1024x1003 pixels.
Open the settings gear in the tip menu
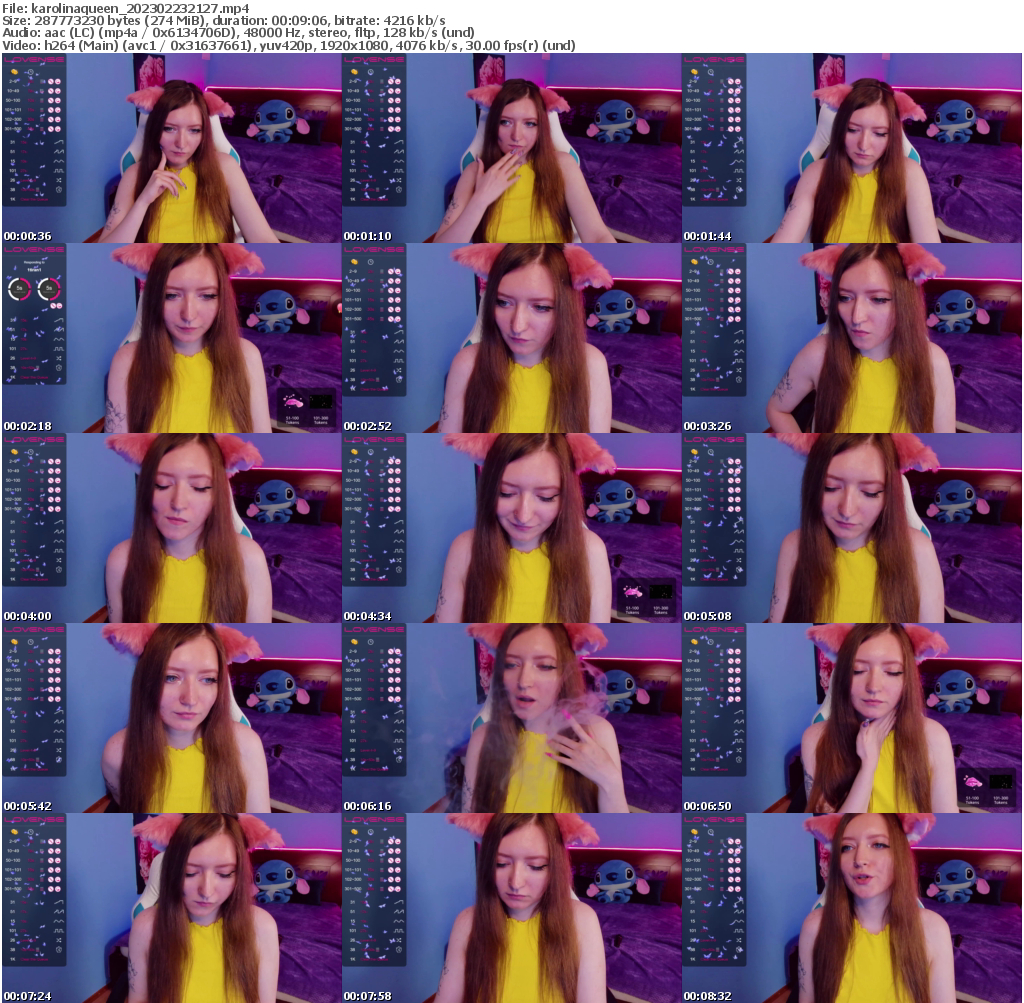pos(58,189)
